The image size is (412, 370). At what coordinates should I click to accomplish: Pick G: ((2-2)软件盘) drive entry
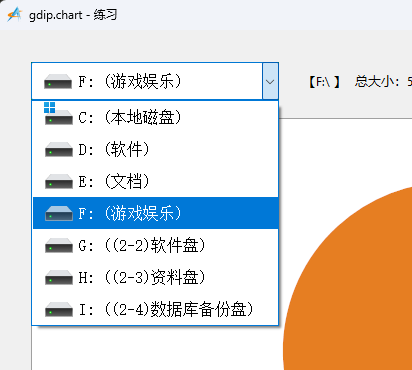coord(156,245)
